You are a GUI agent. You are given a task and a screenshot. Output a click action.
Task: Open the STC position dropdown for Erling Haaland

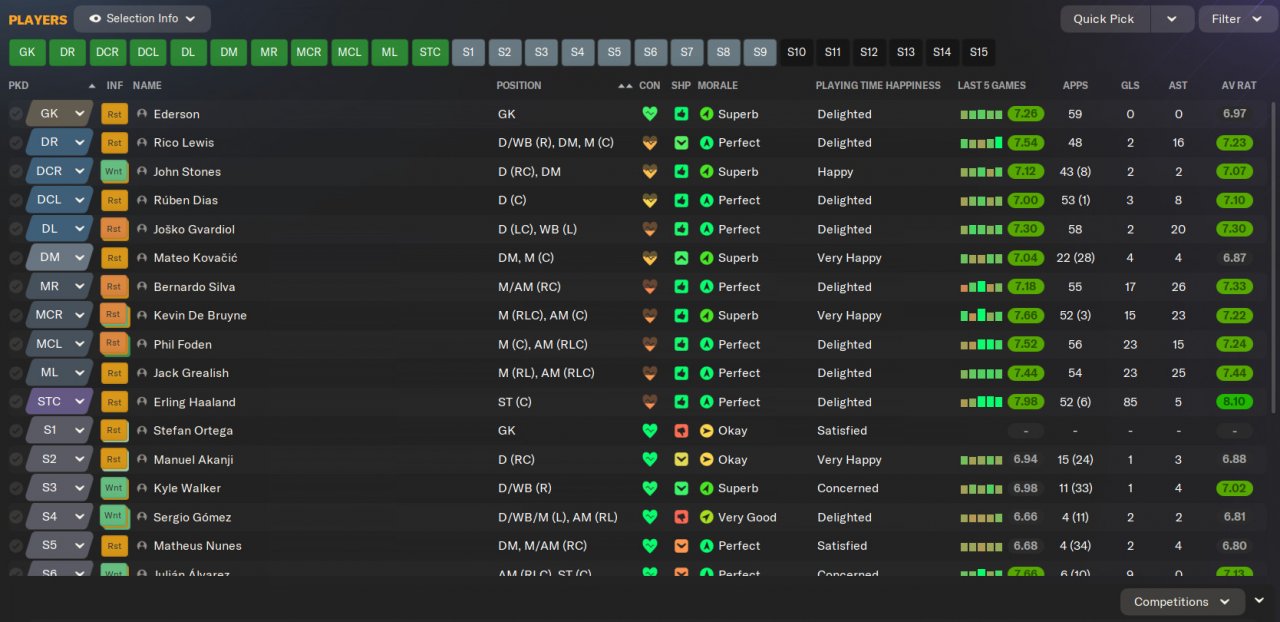60,402
